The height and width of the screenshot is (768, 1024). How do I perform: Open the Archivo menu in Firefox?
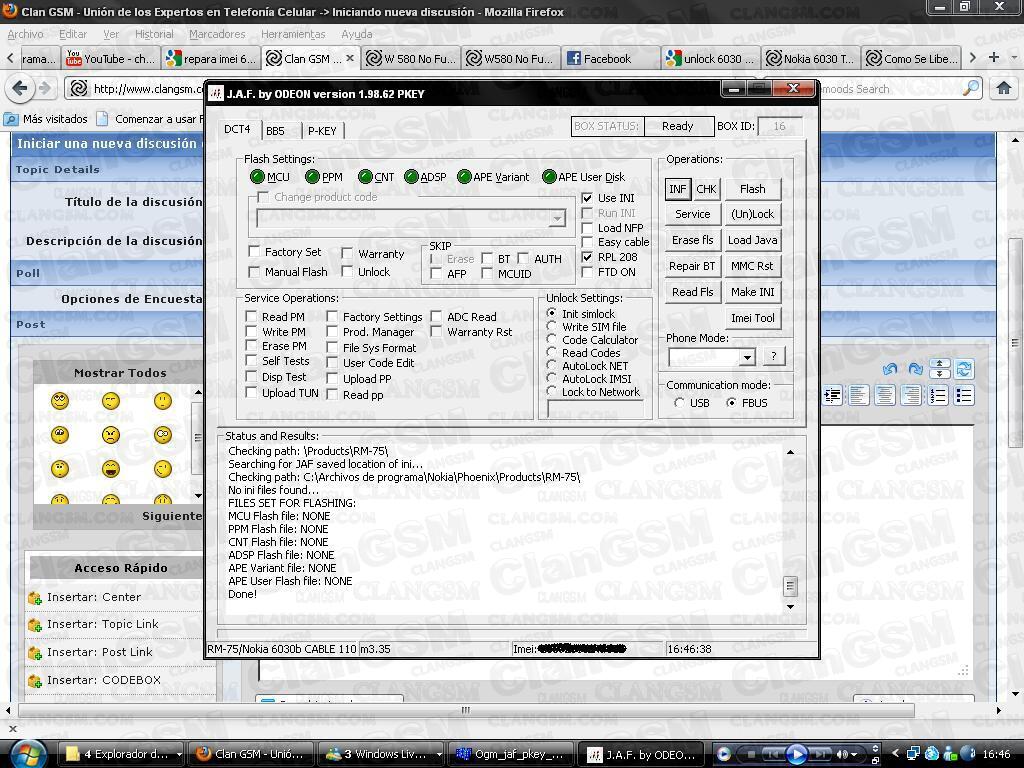tap(25, 34)
